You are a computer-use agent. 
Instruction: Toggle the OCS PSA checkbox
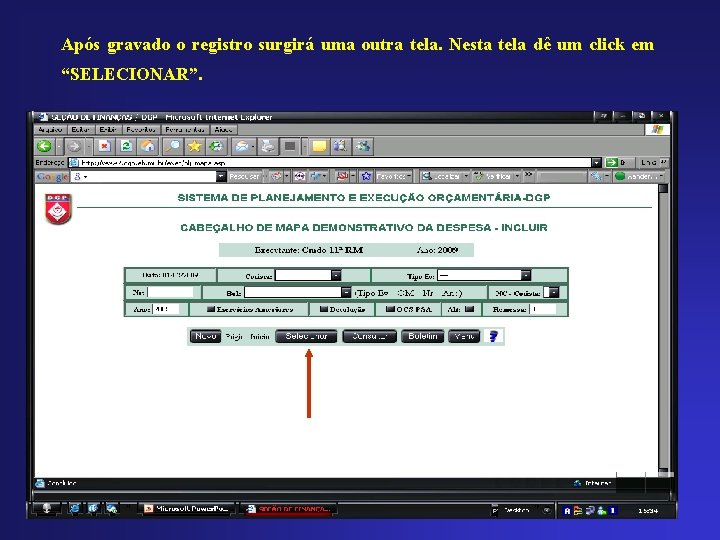(390, 309)
